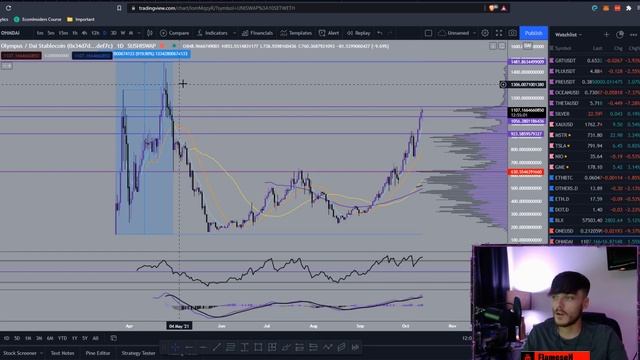This screenshot has width=640, height=360.
Task: Open the Pine Editor tab
Action: pos(98,353)
